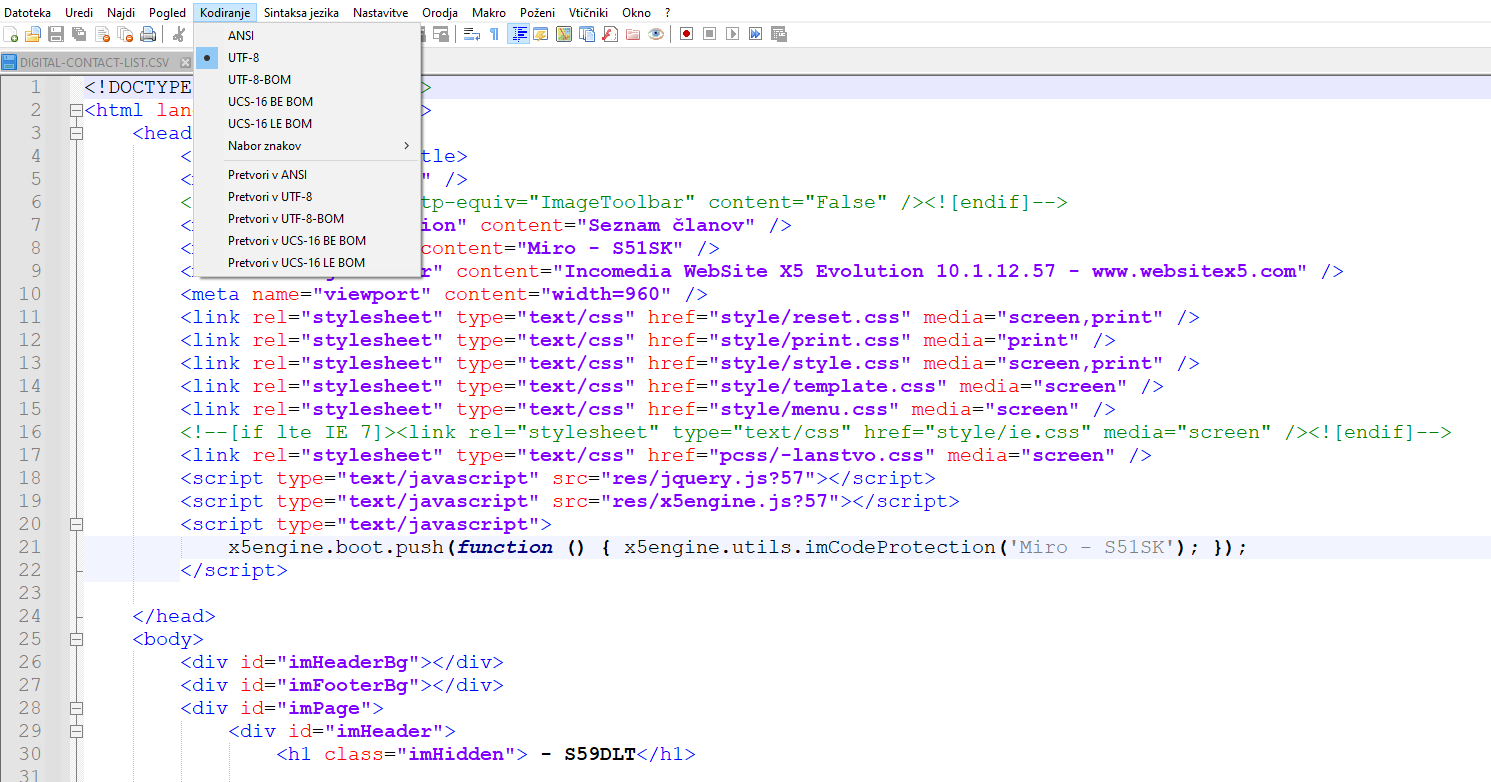
Task: Select ANSI encoding option
Action: click(241, 36)
